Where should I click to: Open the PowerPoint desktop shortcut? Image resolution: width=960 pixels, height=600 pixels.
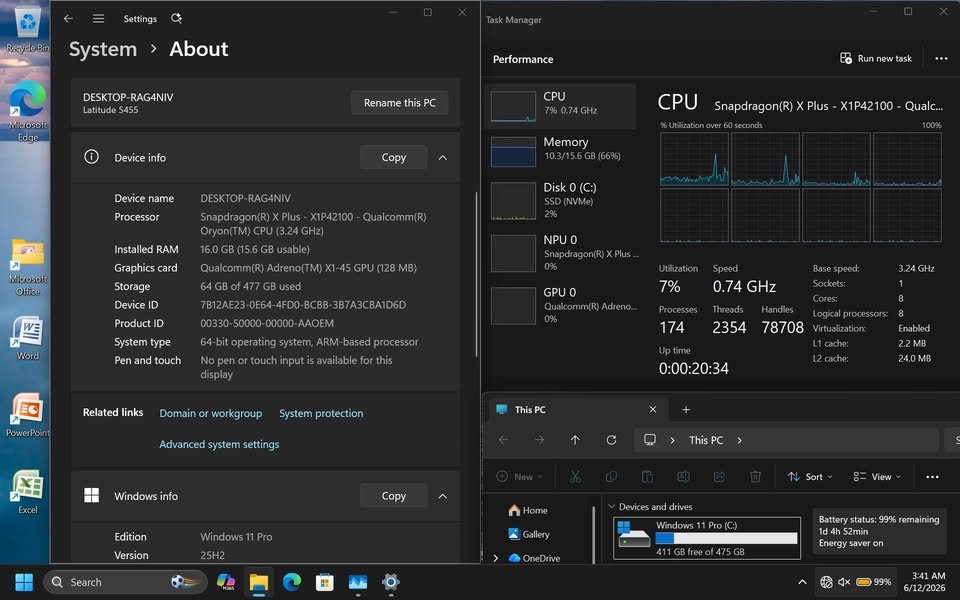(27, 415)
